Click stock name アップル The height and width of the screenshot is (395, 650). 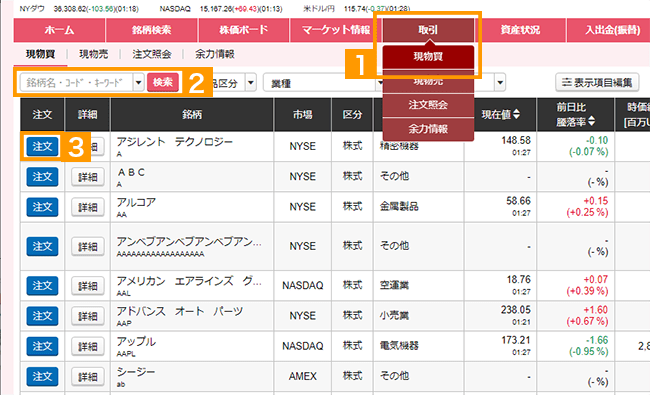point(136,342)
